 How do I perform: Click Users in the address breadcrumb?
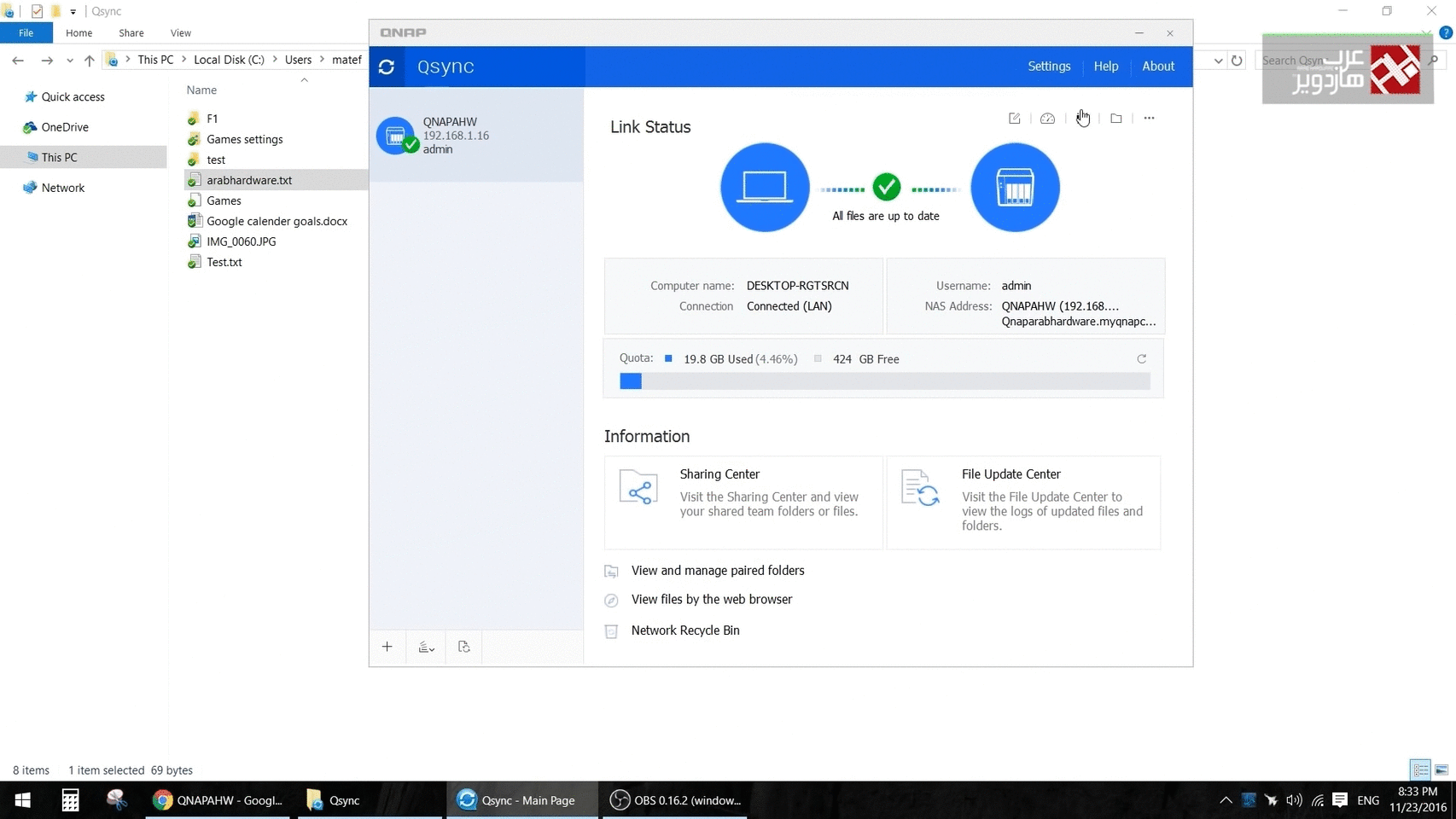(298, 60)
